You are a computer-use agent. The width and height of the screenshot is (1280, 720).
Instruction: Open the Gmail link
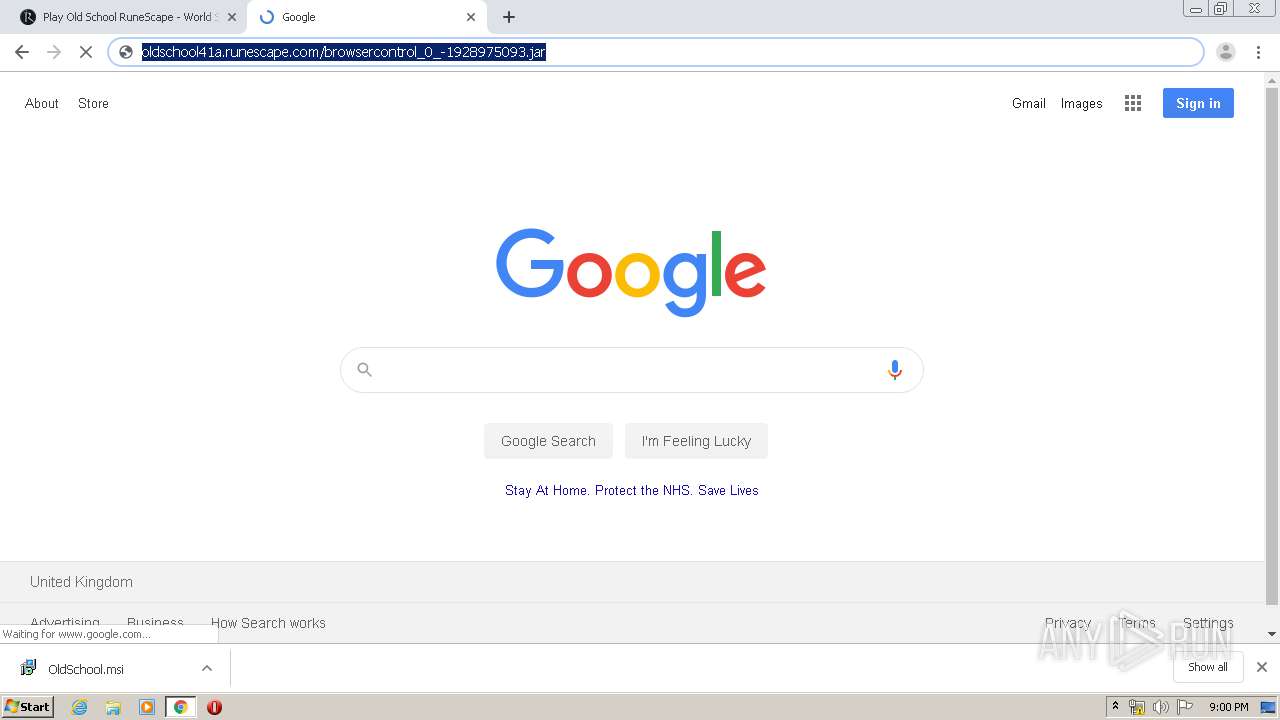point(1029,103)
